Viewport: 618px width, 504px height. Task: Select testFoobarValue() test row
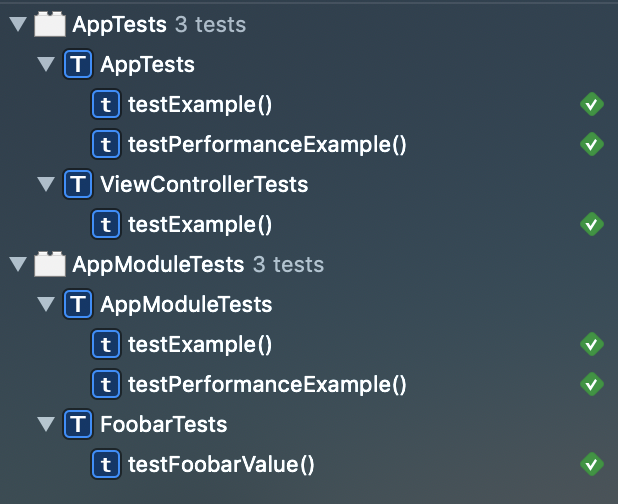coord(221,464)
